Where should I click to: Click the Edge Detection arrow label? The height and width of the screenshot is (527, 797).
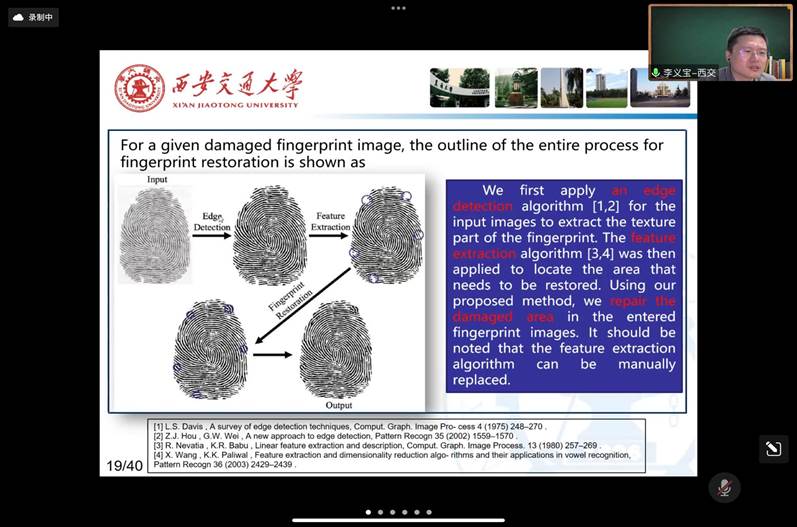coord(211,222)
